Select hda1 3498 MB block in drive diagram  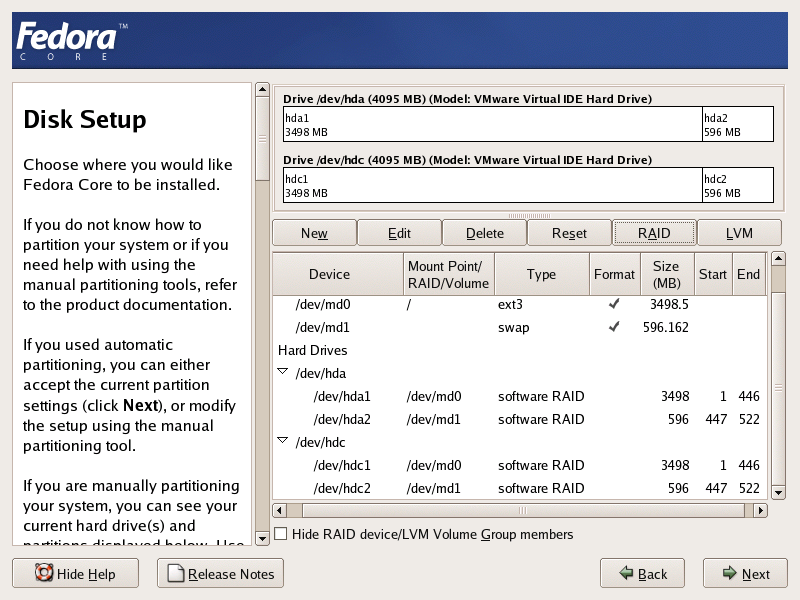click(x=493, y=124)
